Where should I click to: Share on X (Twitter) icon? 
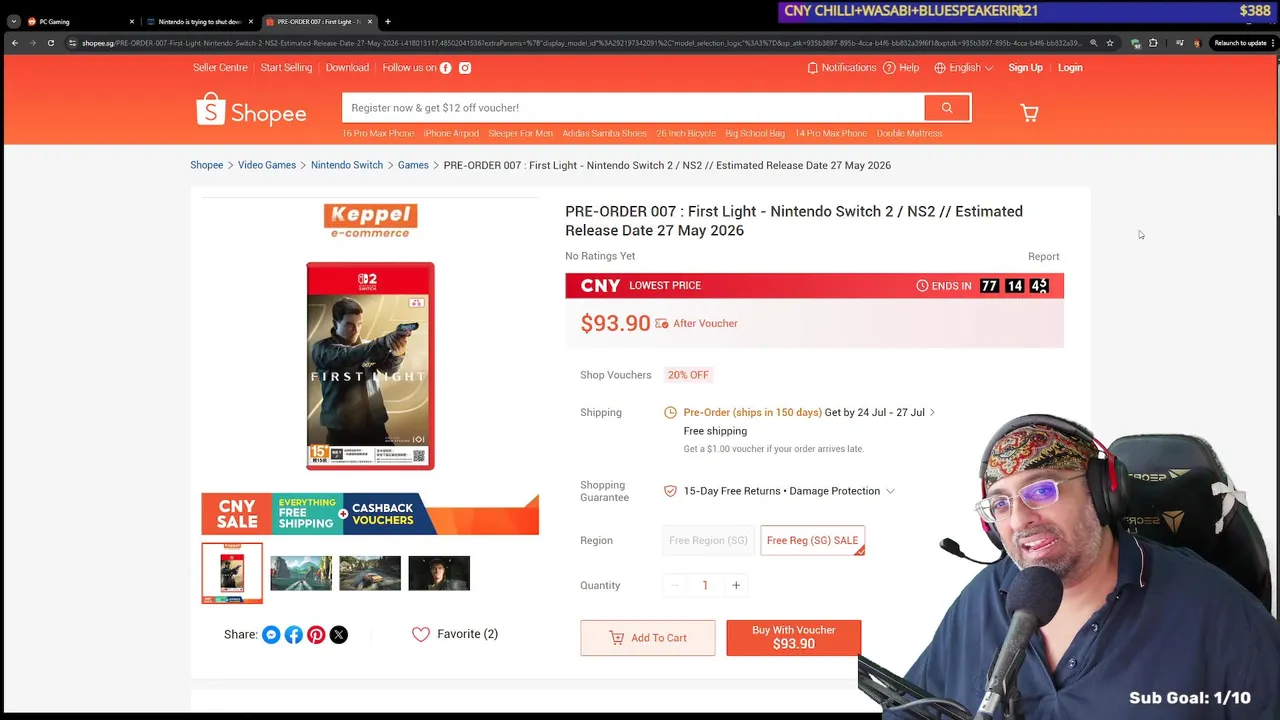[x=339, y=635]
